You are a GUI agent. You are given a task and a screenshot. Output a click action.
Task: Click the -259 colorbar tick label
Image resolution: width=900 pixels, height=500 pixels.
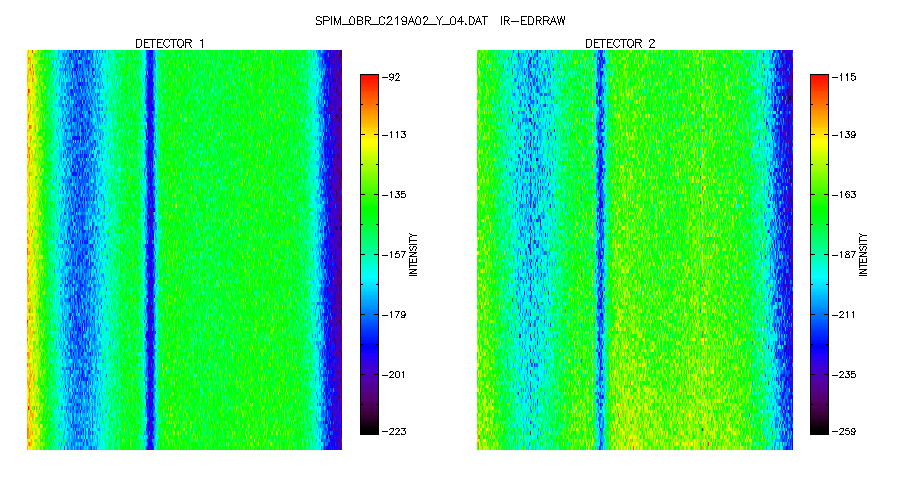[844, 431]
